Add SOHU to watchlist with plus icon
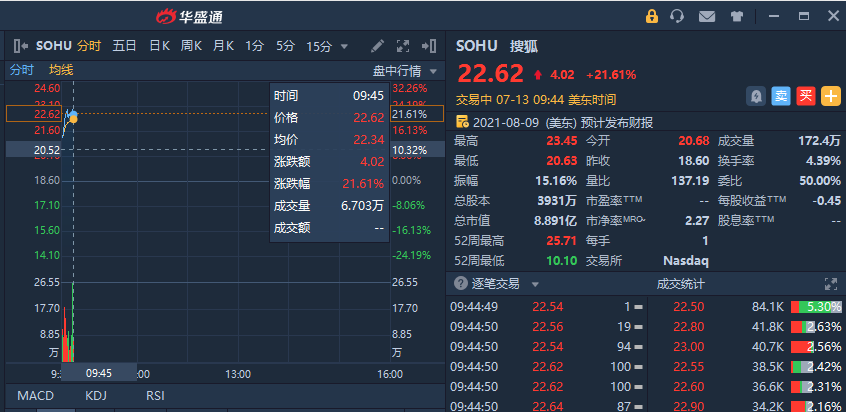The height and width of the screenshot is (412, 846). [x=831, y=96]
